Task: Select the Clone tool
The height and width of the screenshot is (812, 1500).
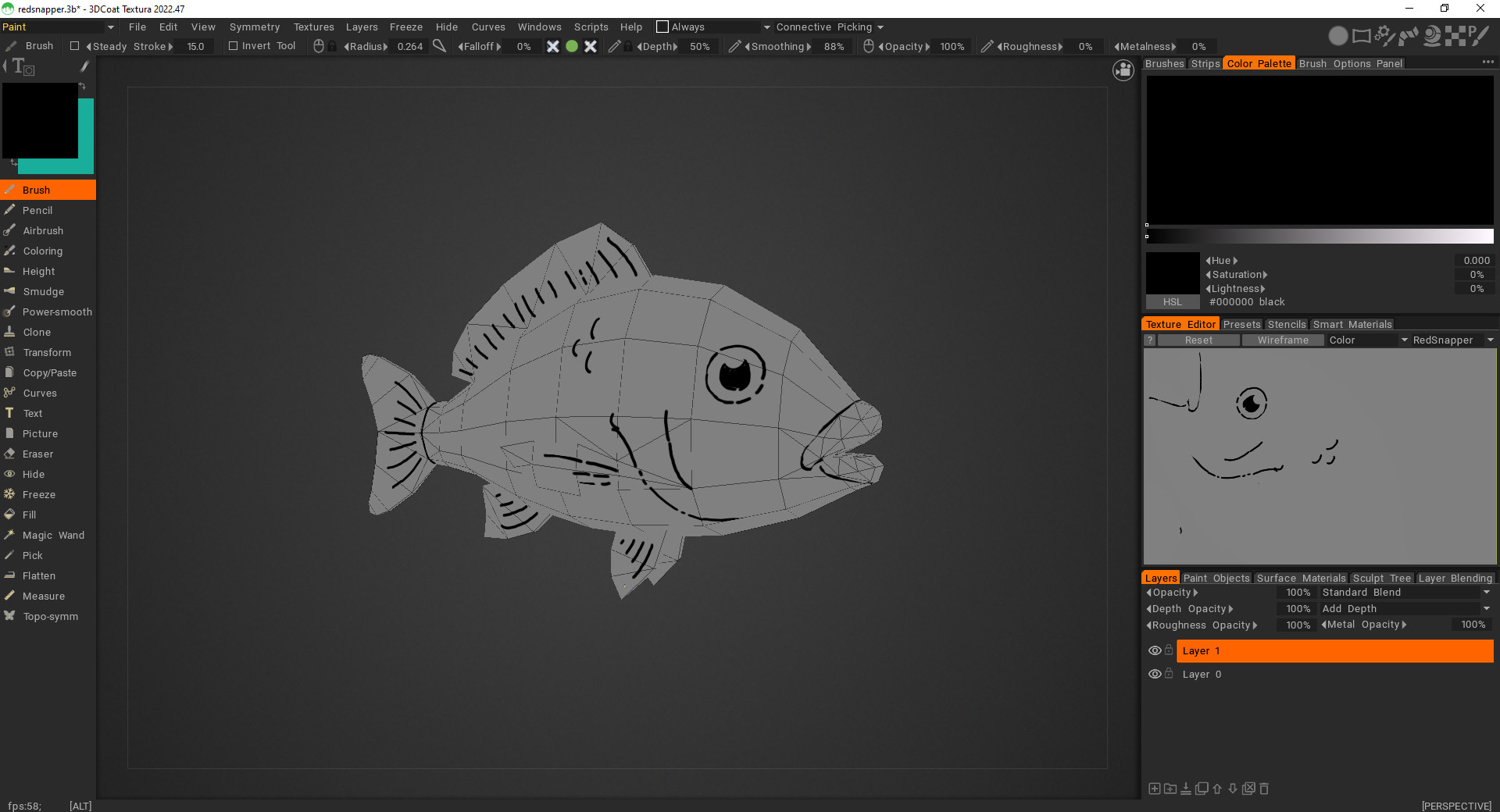Action: [48, 332]
